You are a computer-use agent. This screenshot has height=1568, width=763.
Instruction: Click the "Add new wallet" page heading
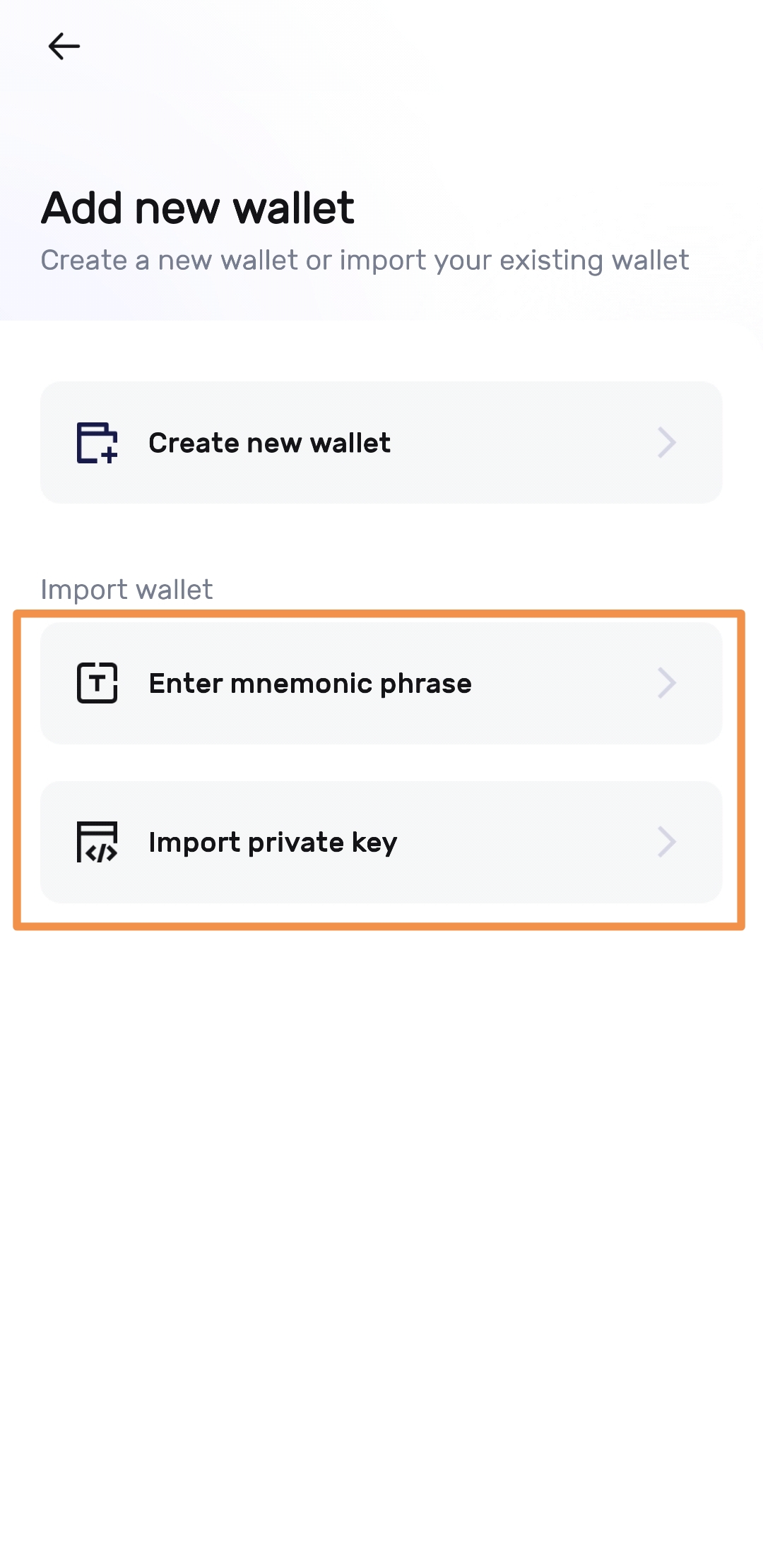coord(198,208)
